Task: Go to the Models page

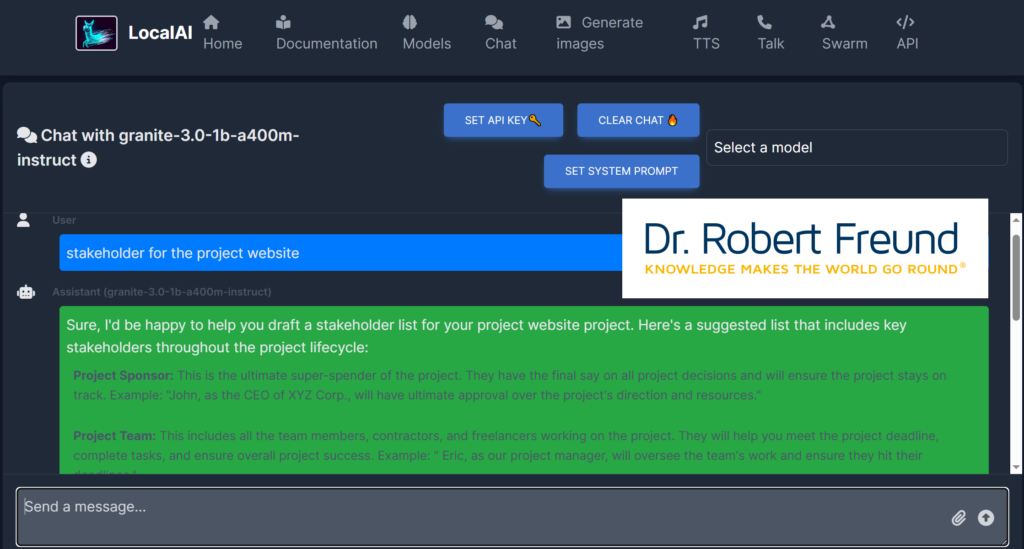Action: pyautogui.click(x=426, y=33)
